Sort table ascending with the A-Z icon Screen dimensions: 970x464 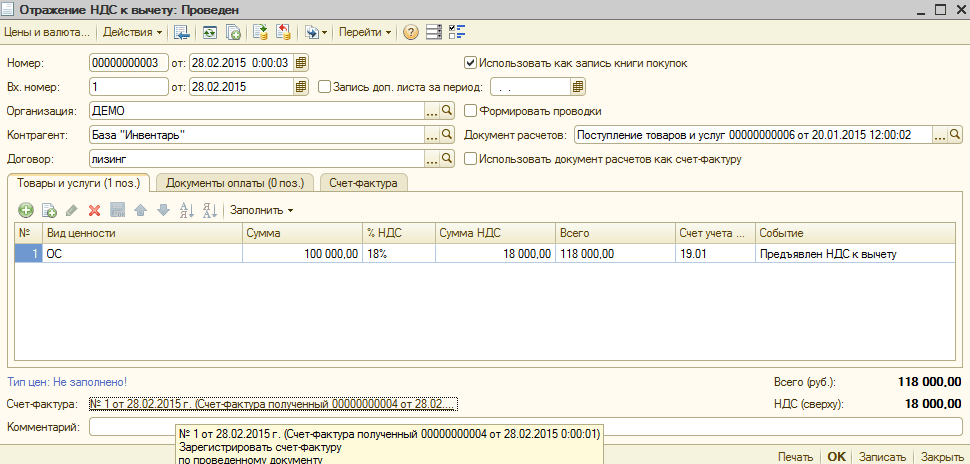(x=186, y=210)
